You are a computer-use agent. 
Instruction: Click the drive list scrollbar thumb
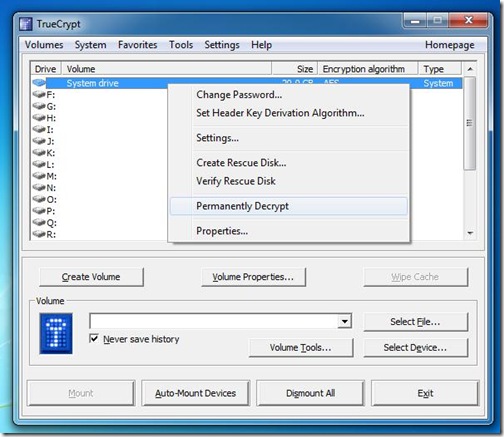[470, 123]
